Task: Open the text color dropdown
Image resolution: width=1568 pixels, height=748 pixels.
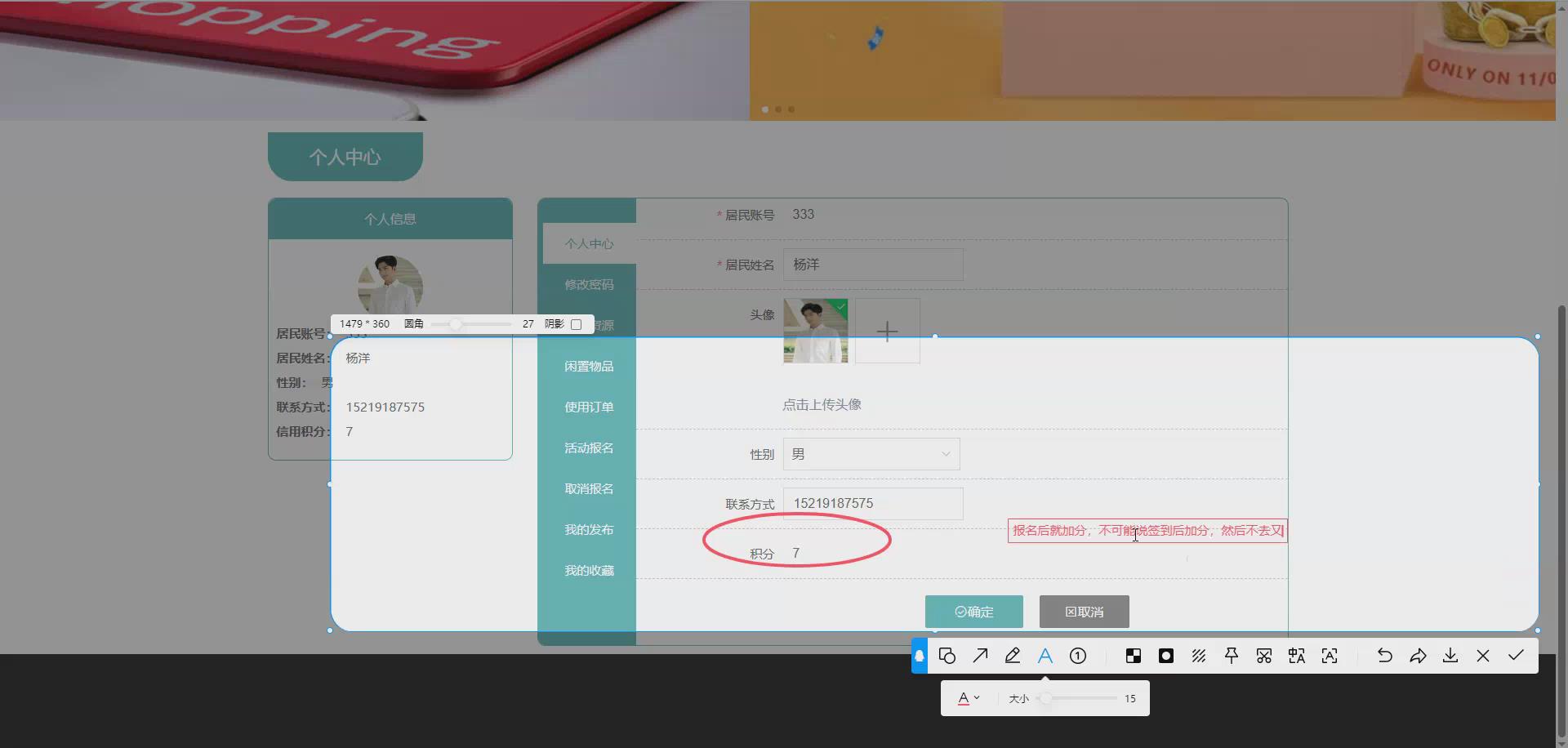Action: [x=969, y=698]
